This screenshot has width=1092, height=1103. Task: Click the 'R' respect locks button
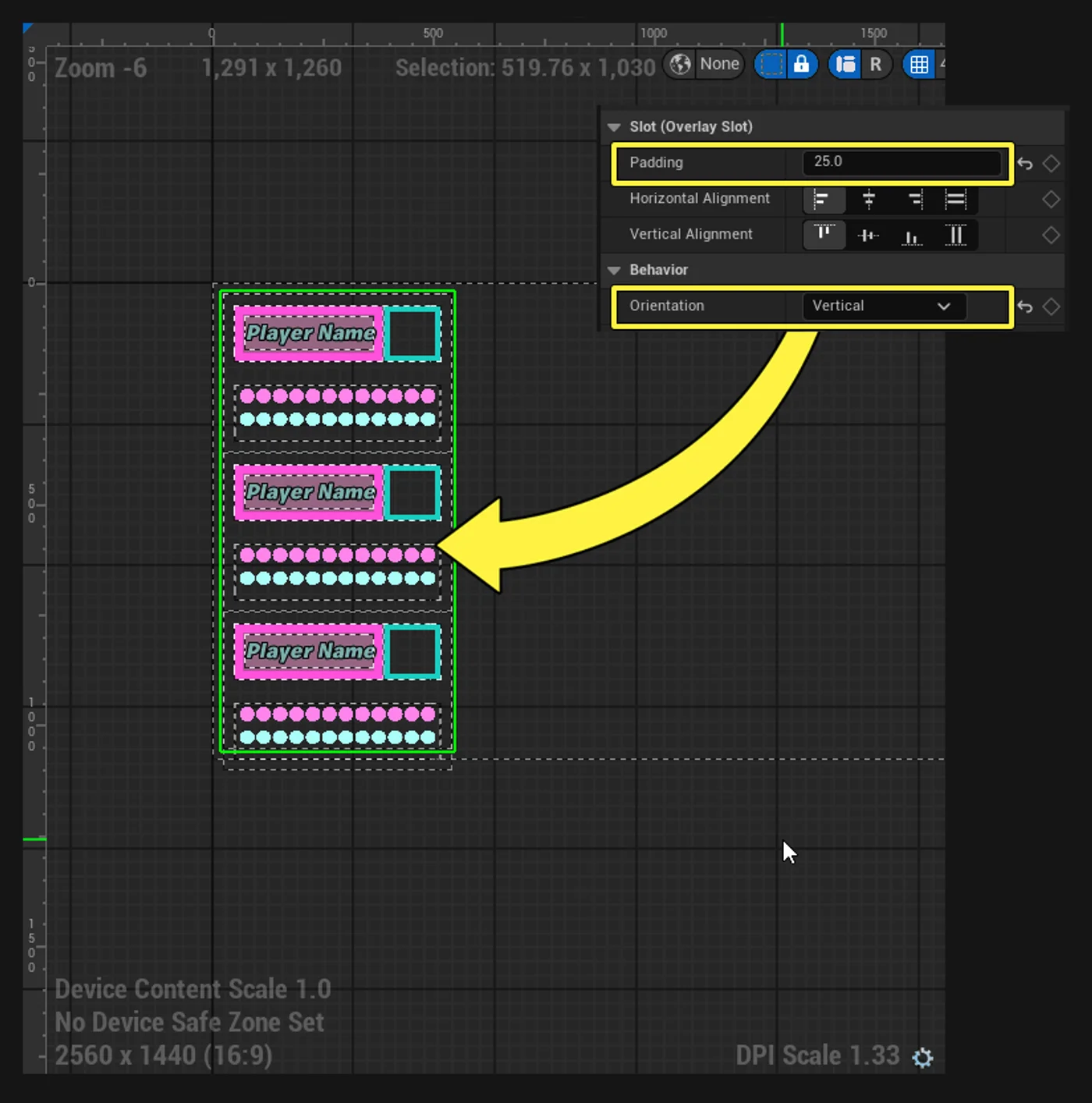point(876,64)
